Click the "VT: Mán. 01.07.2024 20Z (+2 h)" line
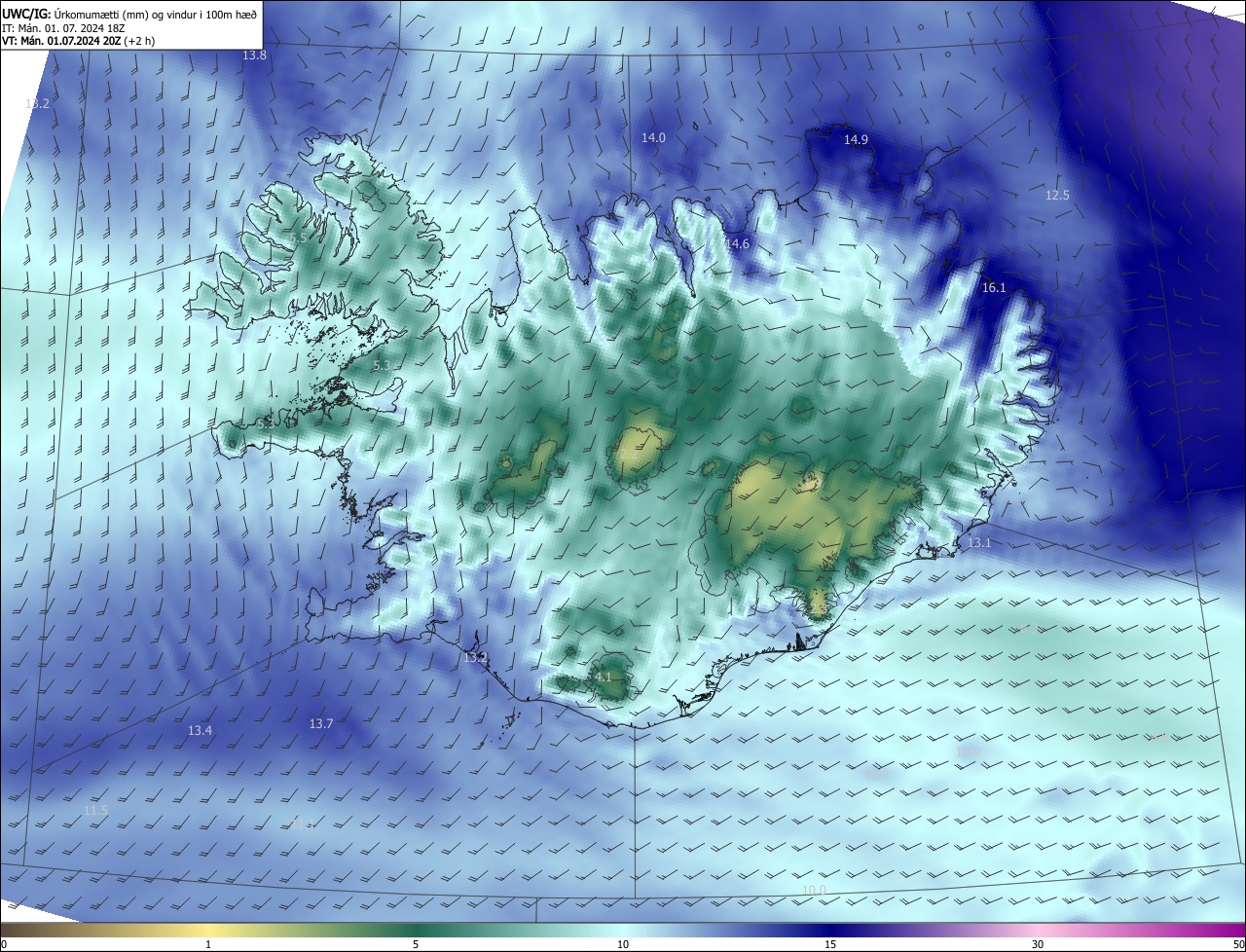This screenshot has height=952, width=1246. [x=79, y=41]
